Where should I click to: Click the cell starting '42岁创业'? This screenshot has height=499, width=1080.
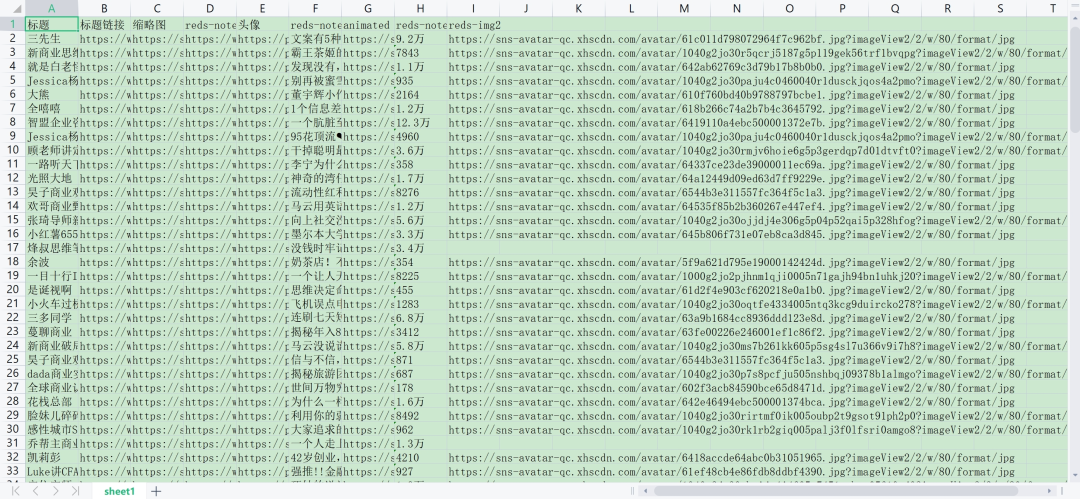pos(315,457)
